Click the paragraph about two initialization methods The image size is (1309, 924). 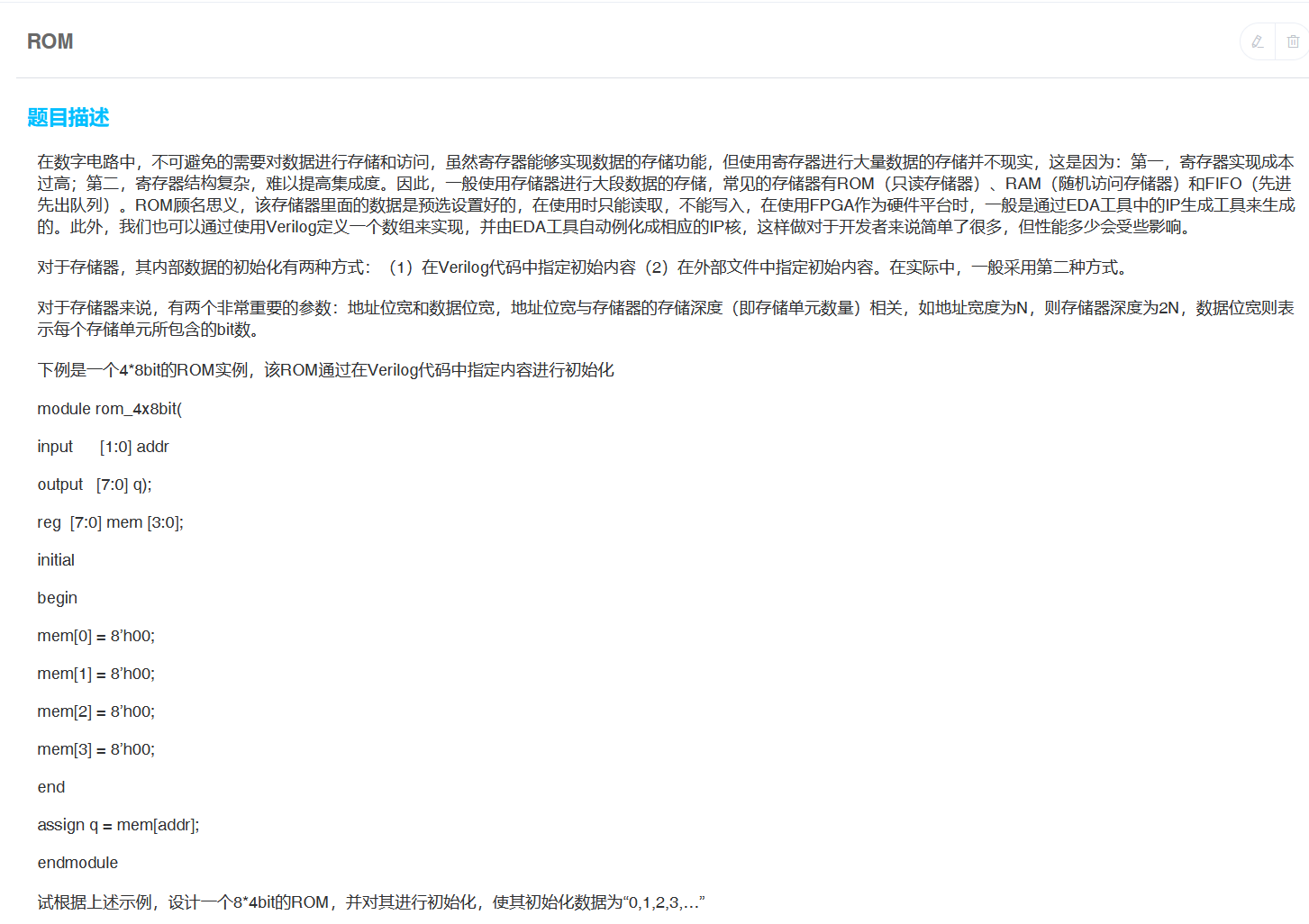point(584,267)
